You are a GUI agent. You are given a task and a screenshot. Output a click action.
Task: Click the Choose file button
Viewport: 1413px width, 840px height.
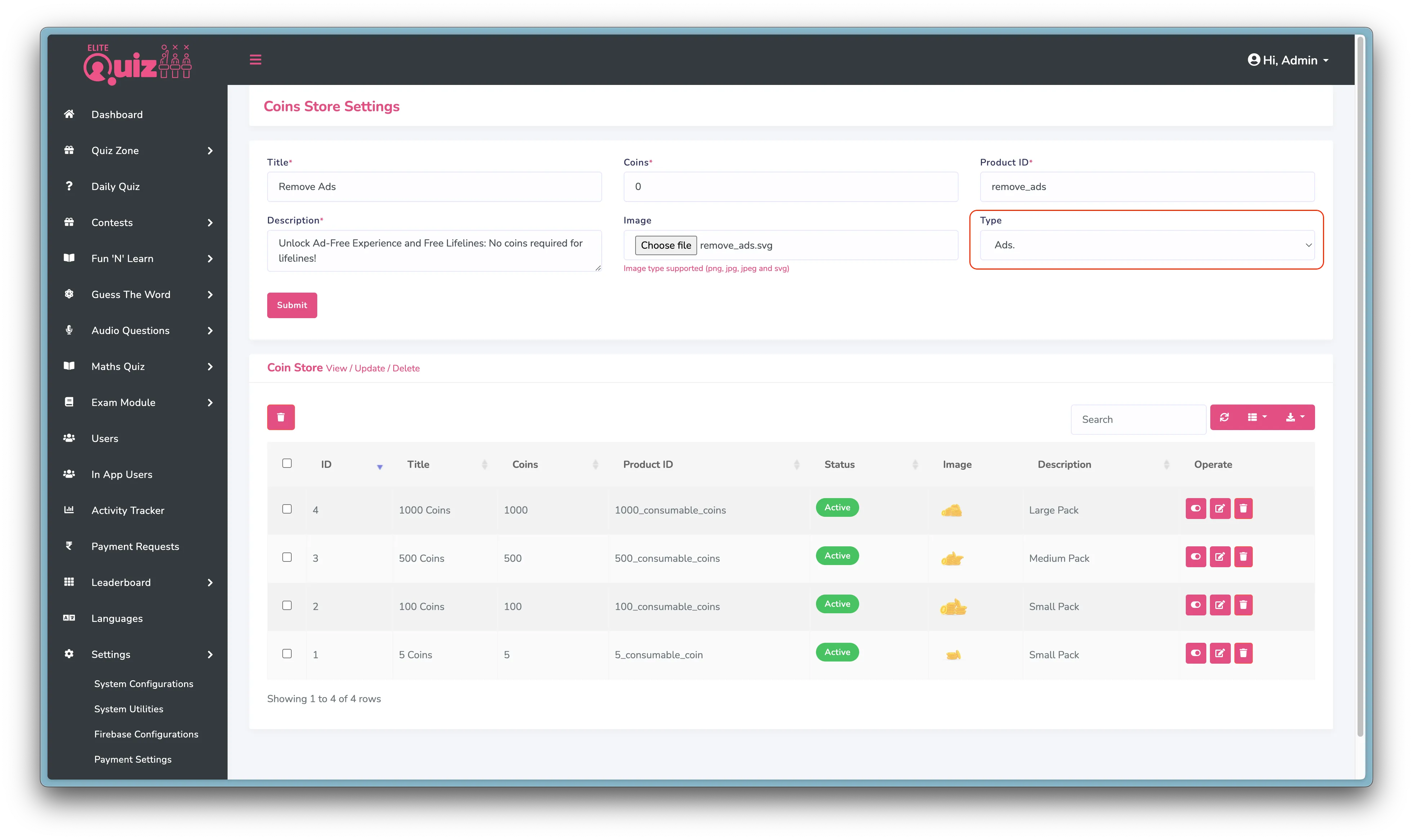[x=665, y=245]
